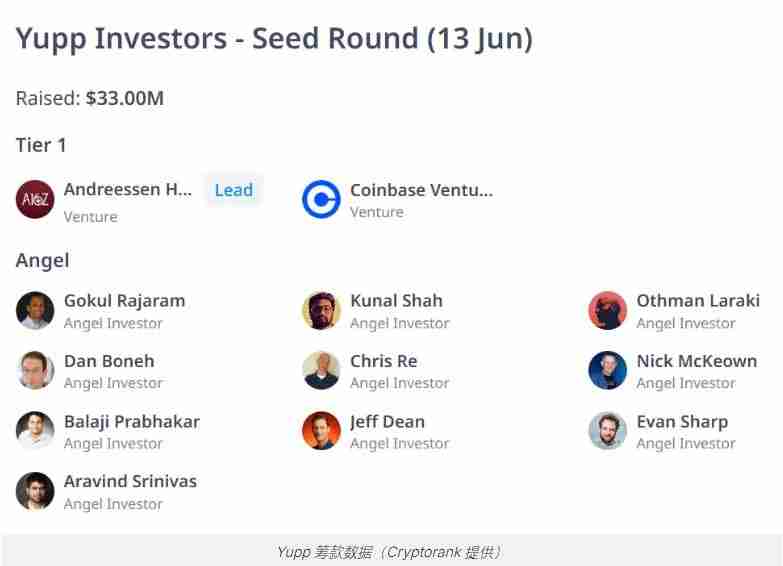Click Aravind Srinivas's profile avatar
The height and width of the screenshot is (566, 783).
[x=35, y=491]
